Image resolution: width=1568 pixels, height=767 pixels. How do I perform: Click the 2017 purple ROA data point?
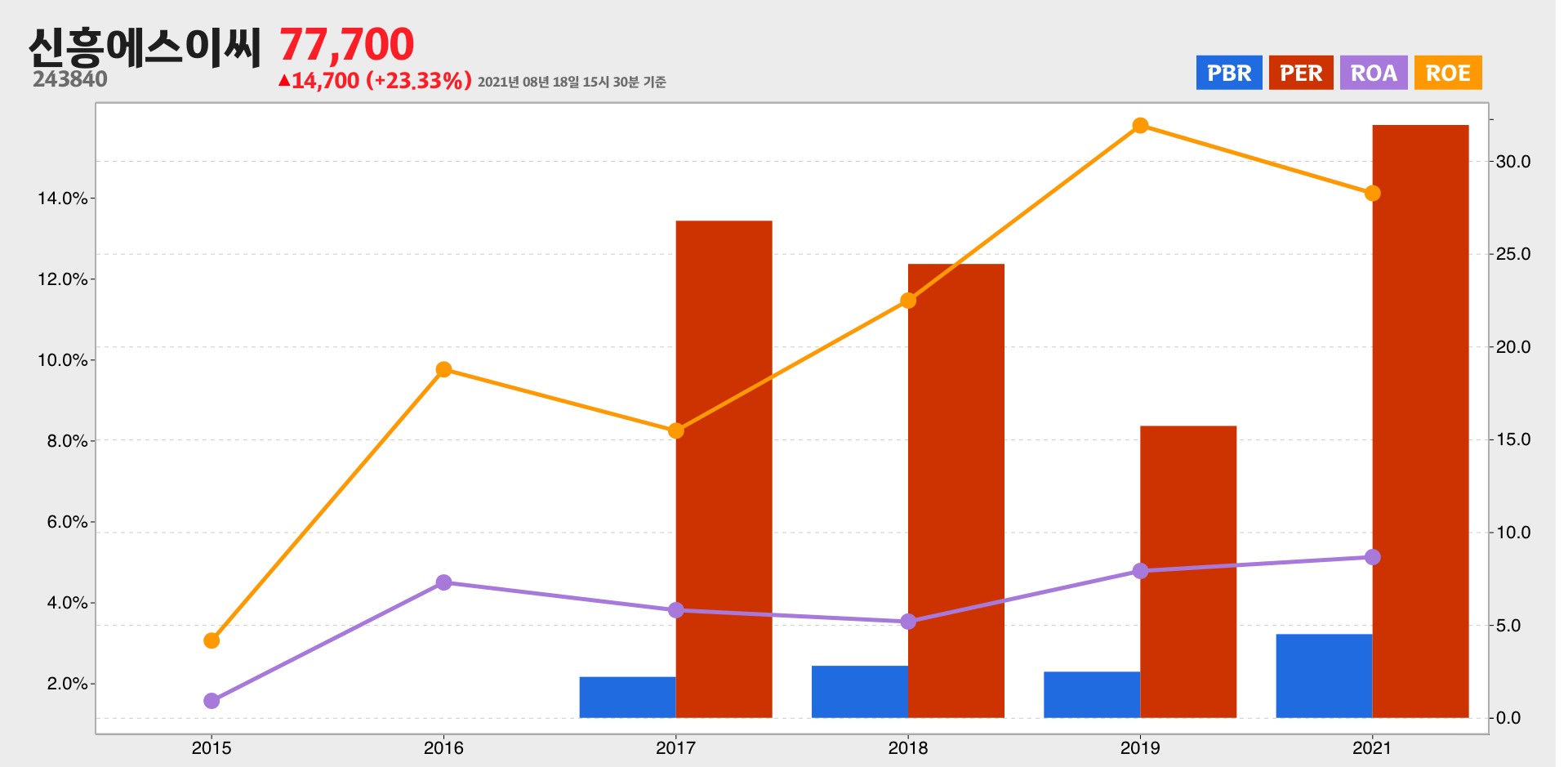click(x=676, y=610)
